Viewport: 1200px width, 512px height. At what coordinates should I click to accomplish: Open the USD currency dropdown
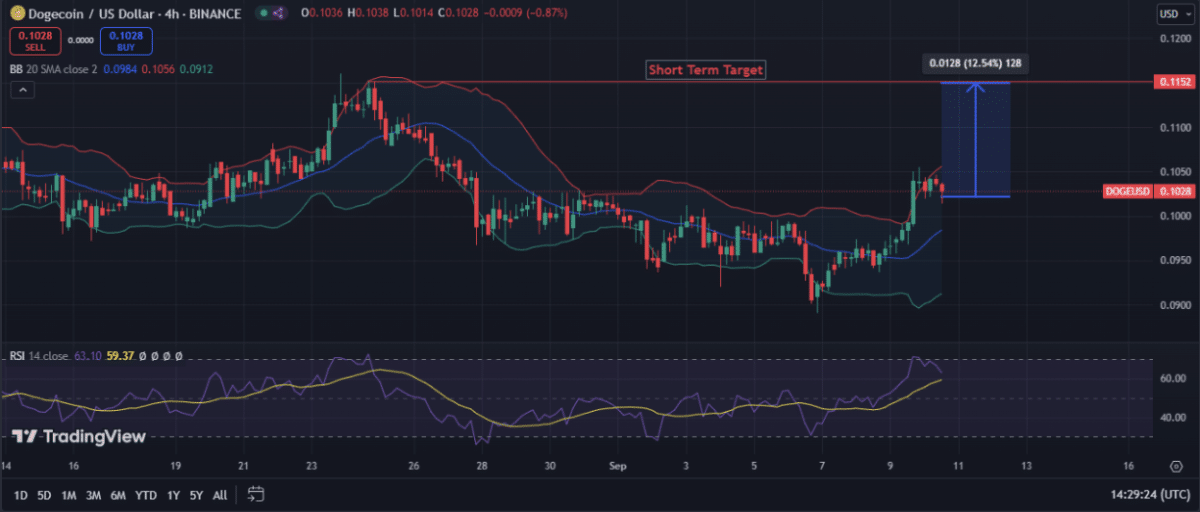pyautogui.click(x=1169, y=14)
